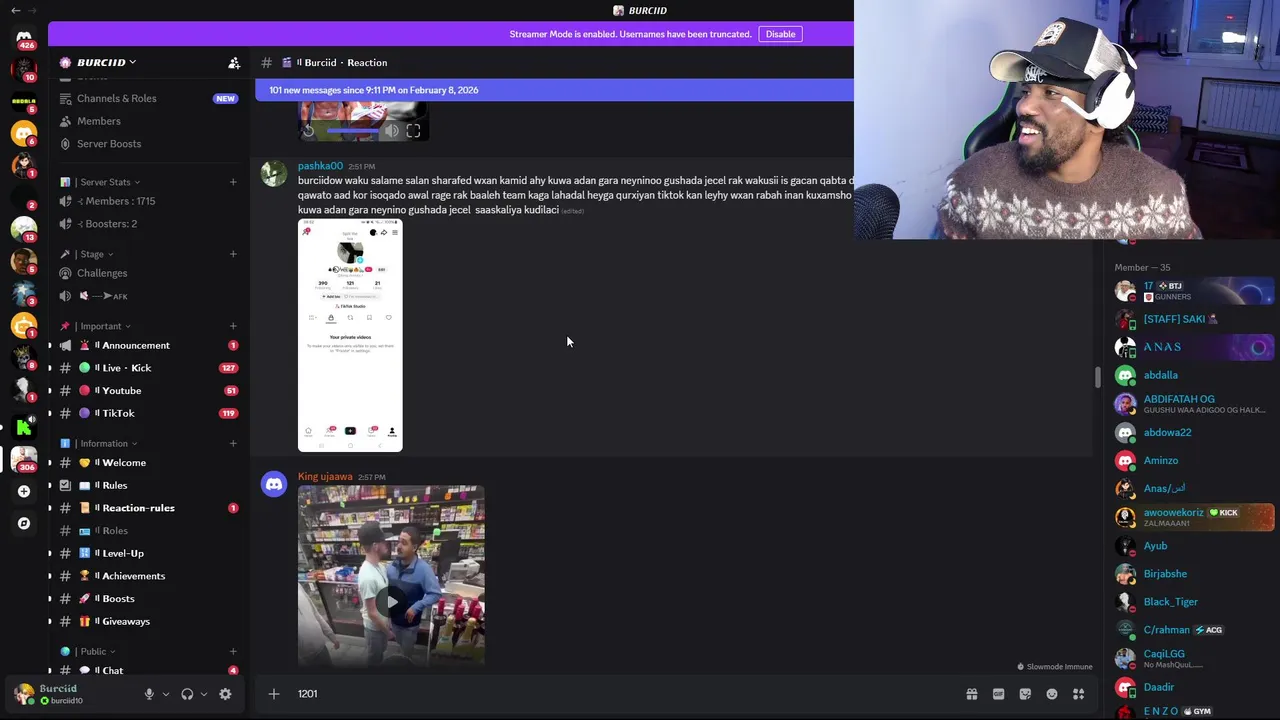The image size is (1280, 720).
Task: Open Discord direct messages home icon
Action: point(24,37)
